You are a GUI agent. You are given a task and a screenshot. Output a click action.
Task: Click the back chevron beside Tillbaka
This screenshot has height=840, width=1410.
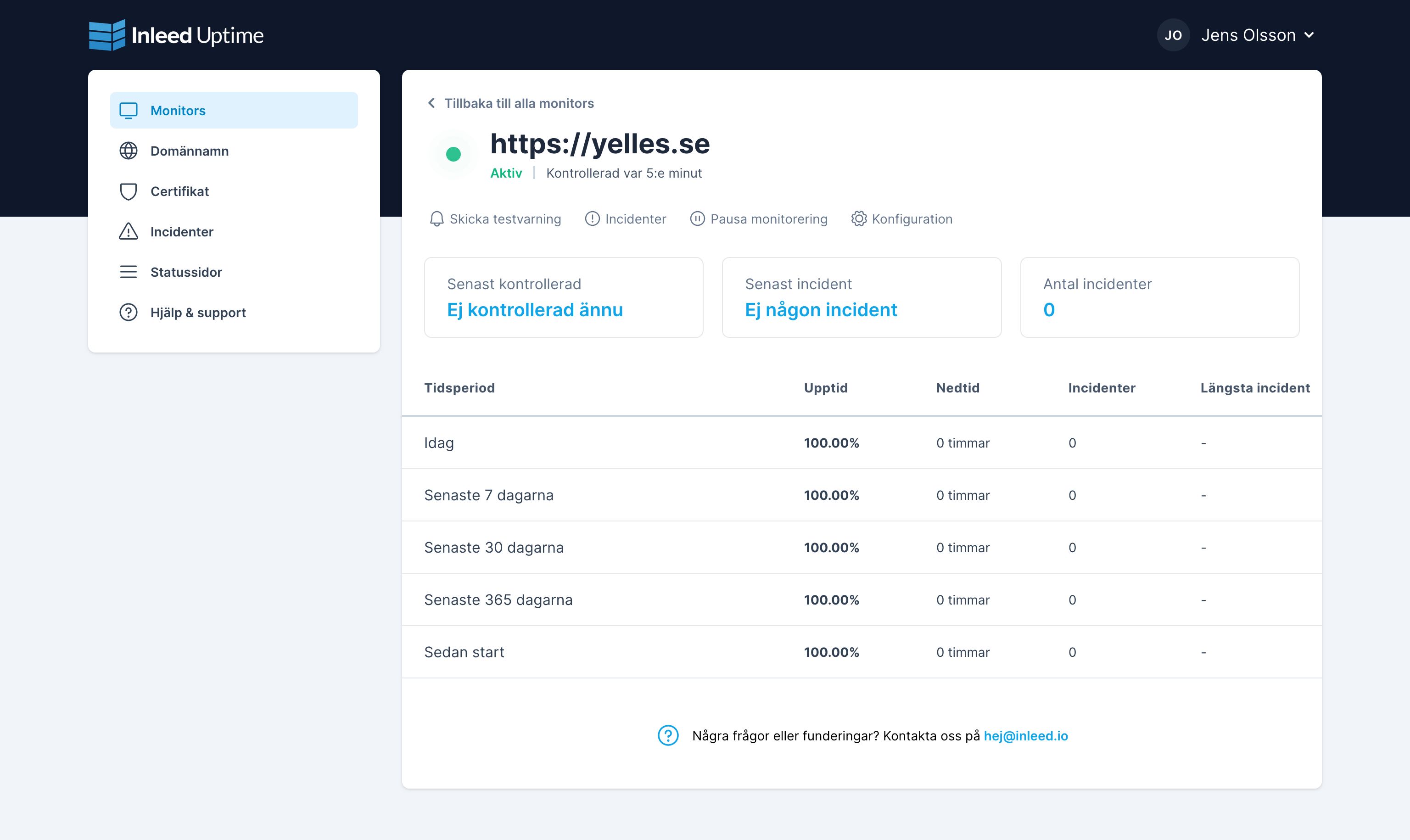432,103
